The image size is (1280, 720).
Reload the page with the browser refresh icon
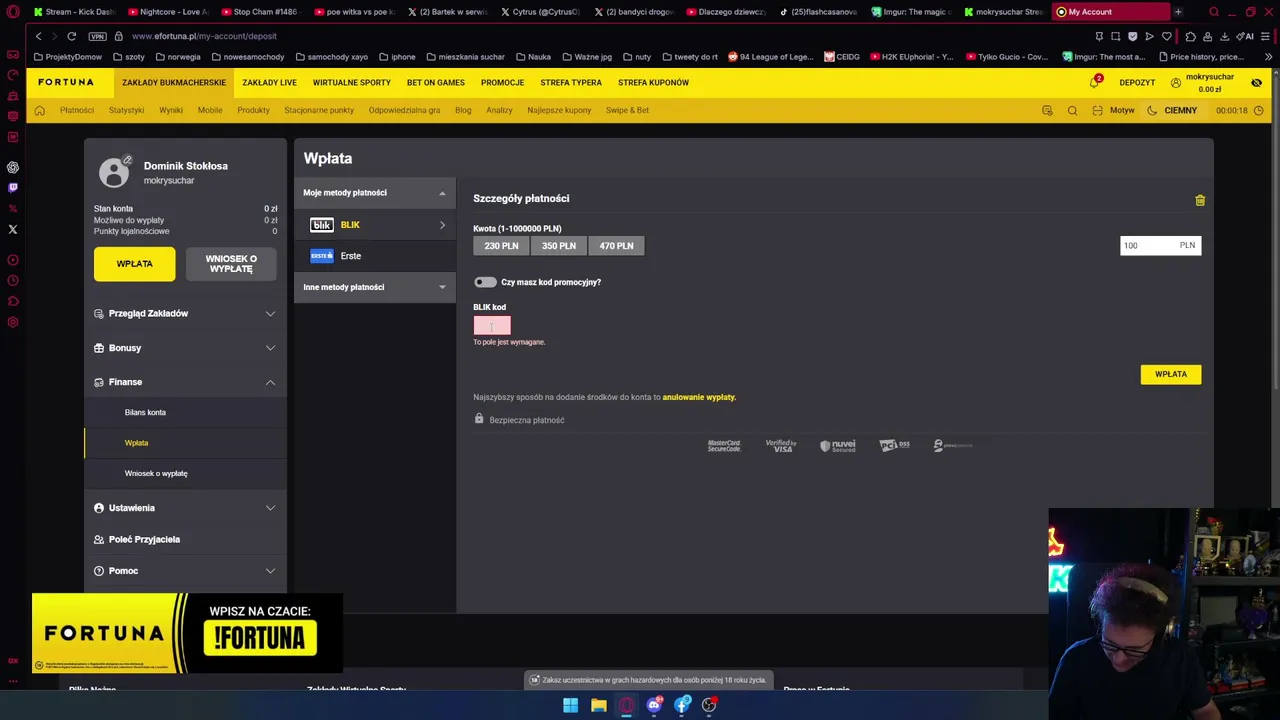pos(71,36)
